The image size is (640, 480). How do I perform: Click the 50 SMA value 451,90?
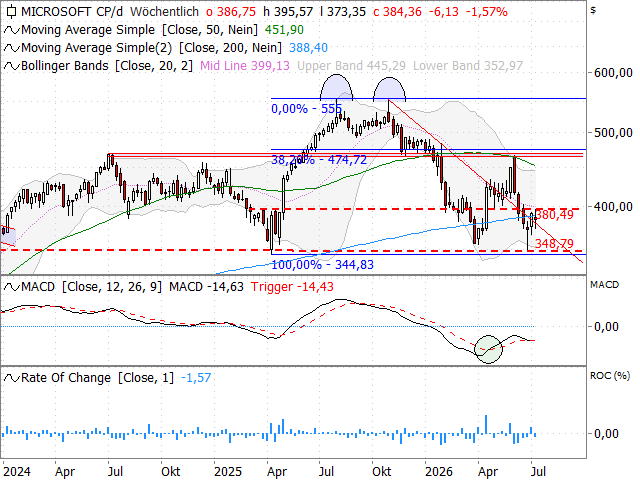[x=284, y=30]
